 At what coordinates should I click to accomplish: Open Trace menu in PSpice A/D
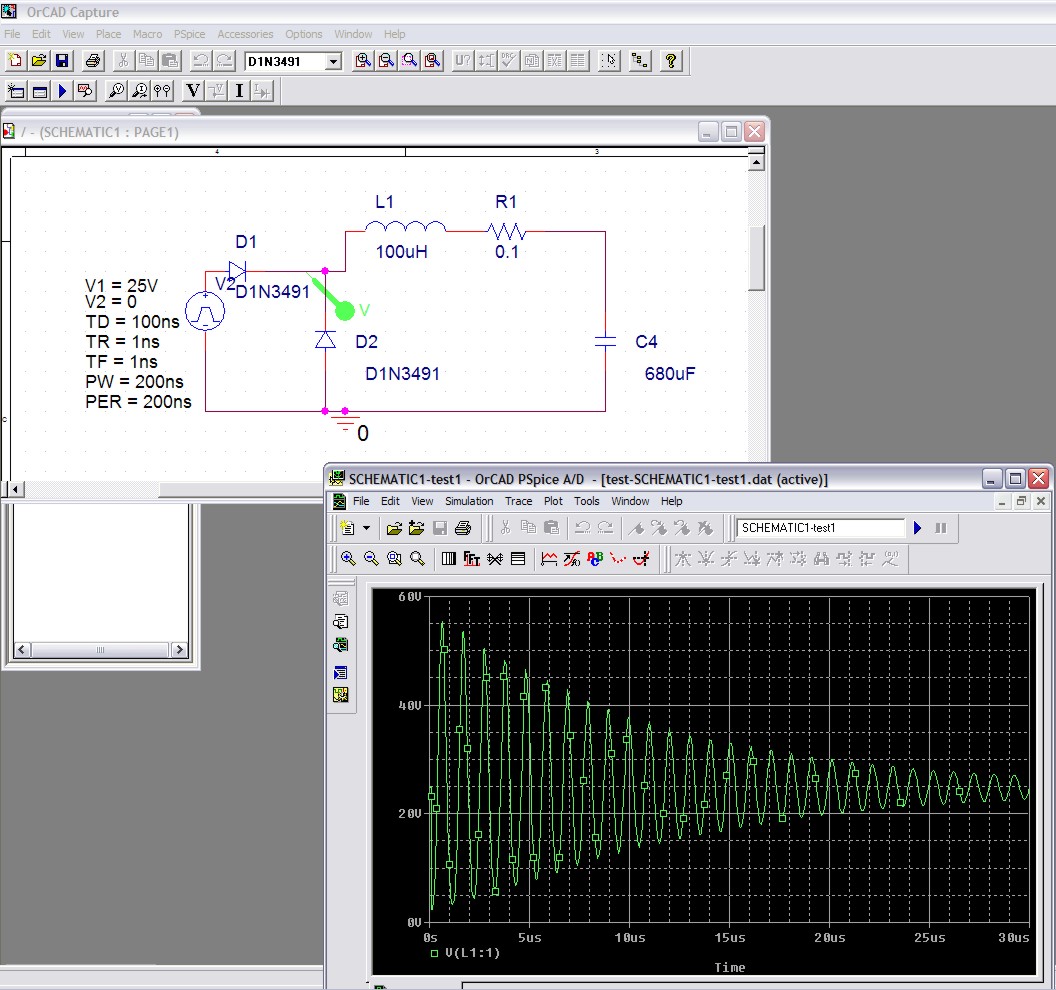[x=519, y=501]
